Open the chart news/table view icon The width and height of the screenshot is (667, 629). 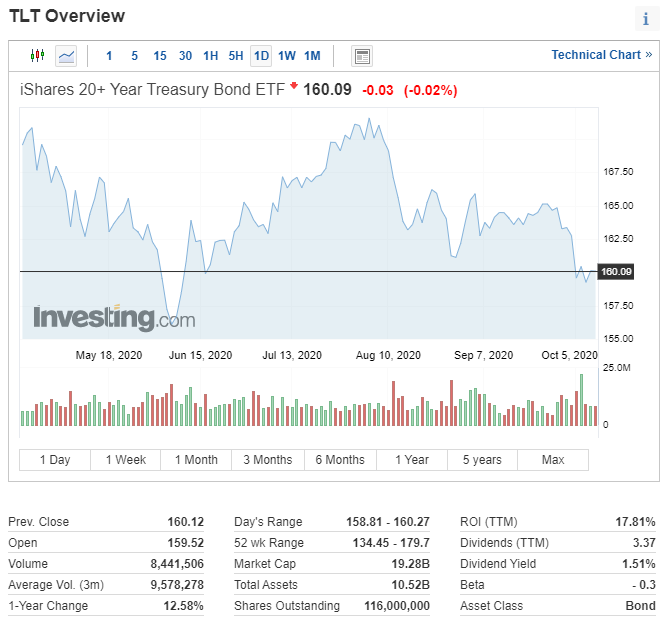(362, 56)
